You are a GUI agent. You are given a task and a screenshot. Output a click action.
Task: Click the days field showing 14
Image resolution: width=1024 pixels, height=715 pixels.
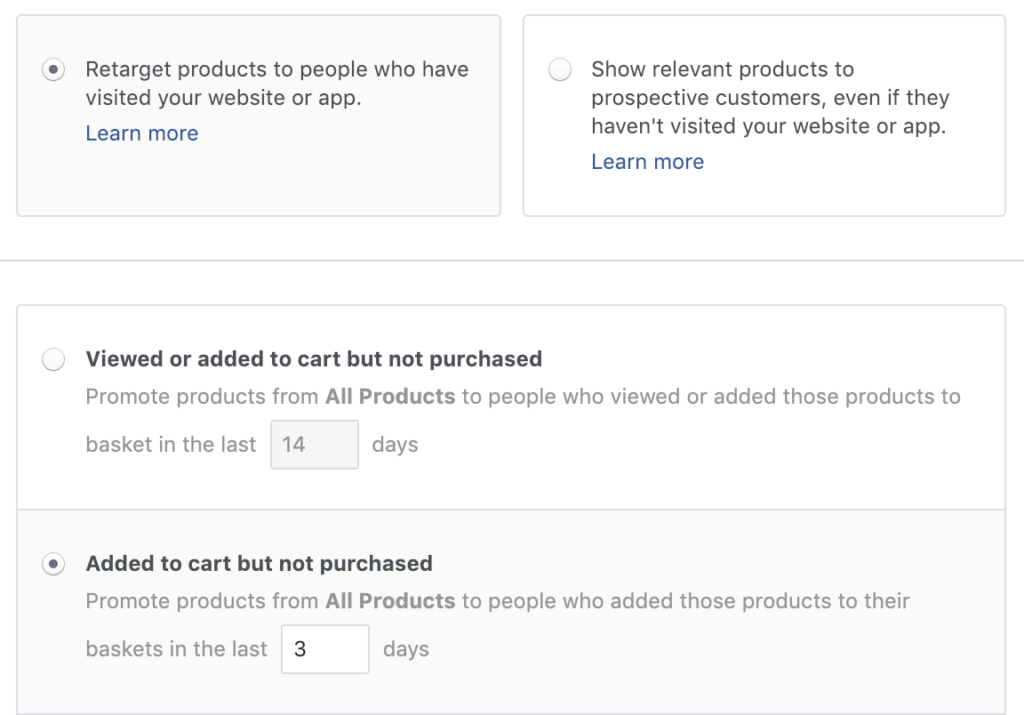click(315, 445)
